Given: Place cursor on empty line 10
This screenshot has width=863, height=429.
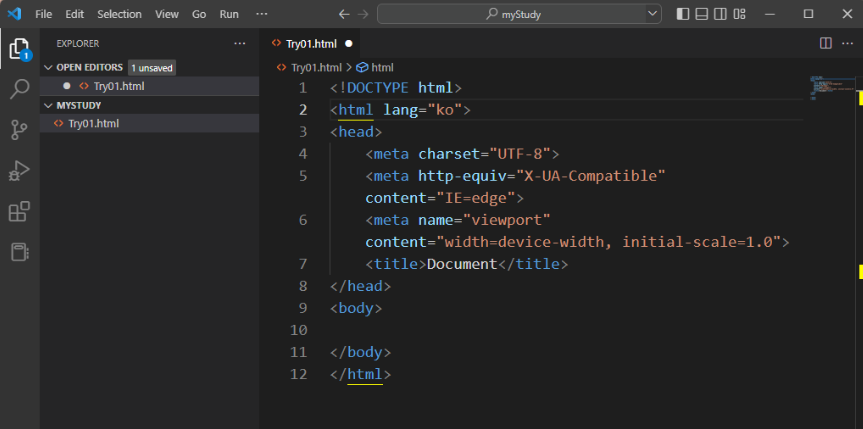Looking at the screenshot, I should [x=566, y=330].
